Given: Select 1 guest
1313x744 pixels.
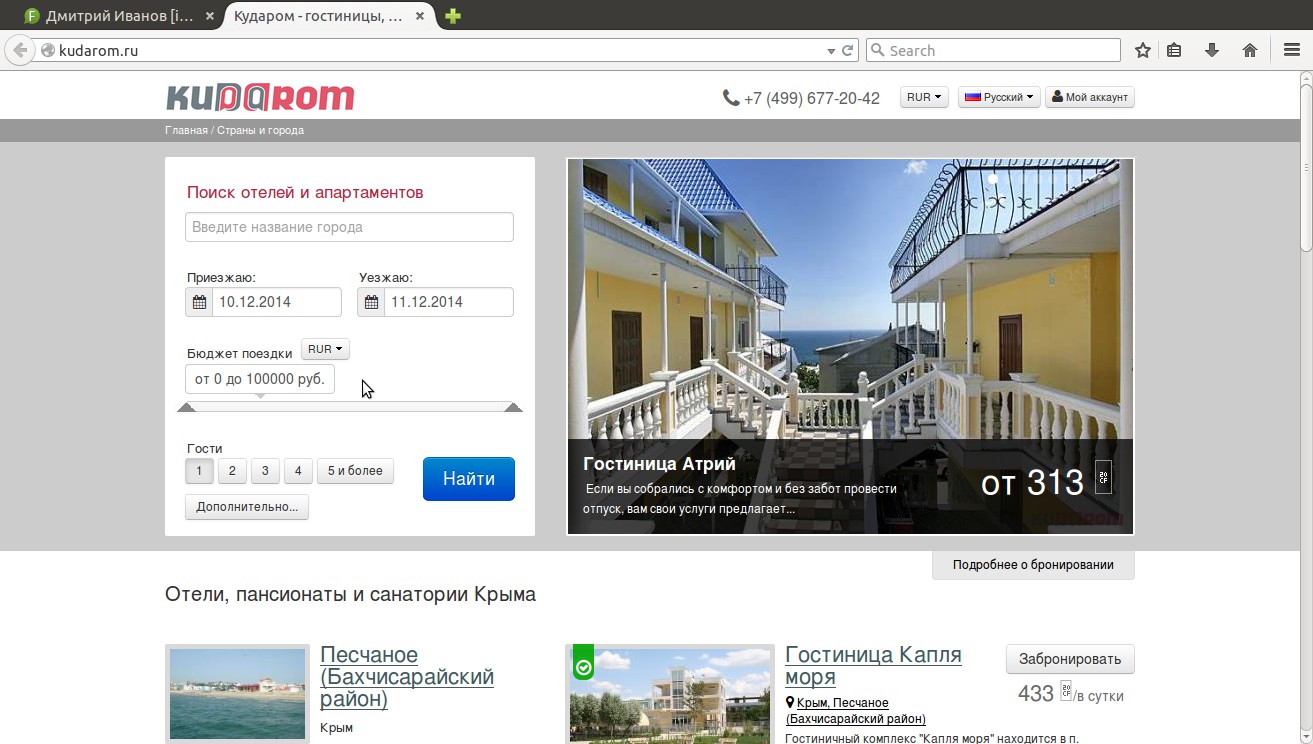Looking at the screenshot, I should pos(199,471).
